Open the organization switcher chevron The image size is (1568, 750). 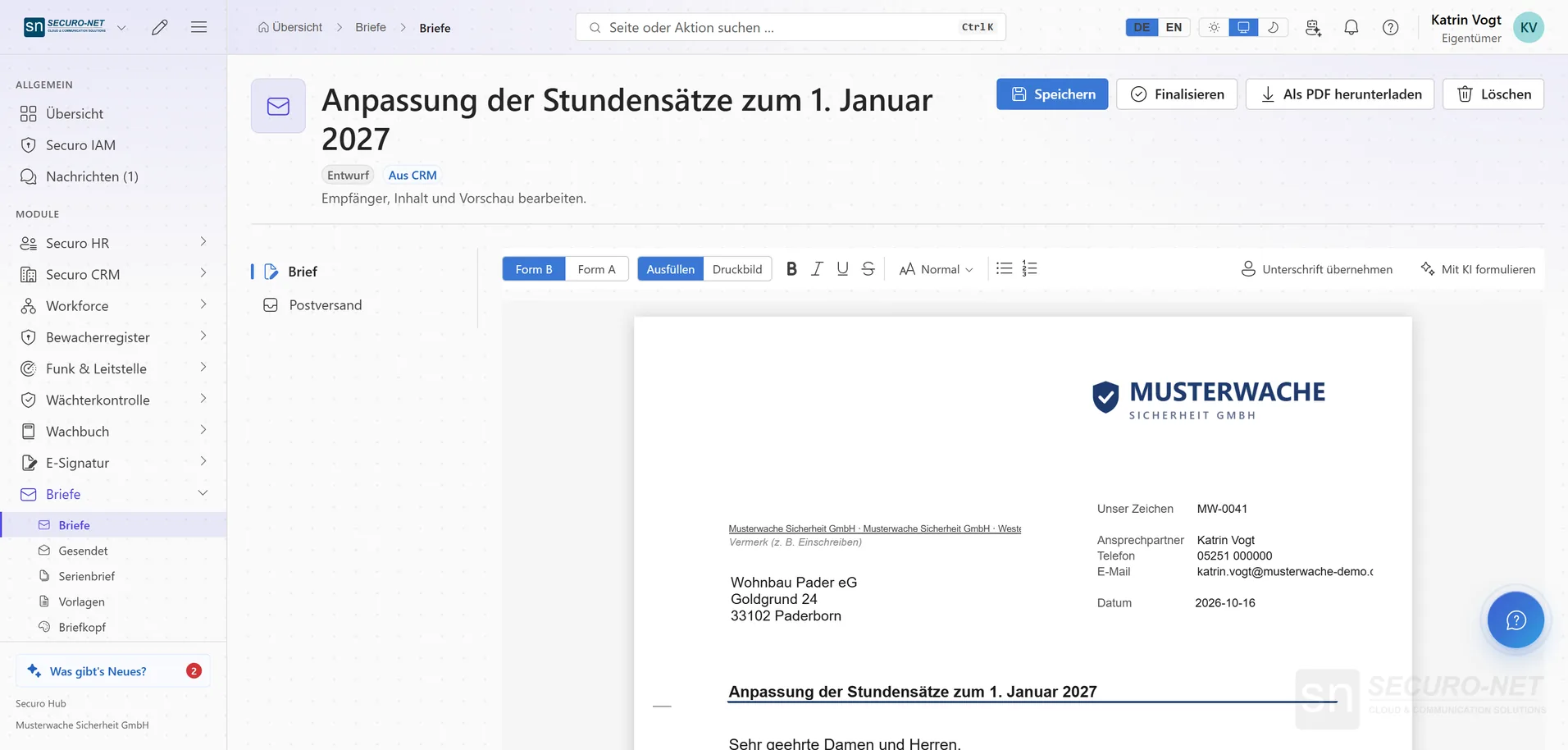[x=121, y=27]
